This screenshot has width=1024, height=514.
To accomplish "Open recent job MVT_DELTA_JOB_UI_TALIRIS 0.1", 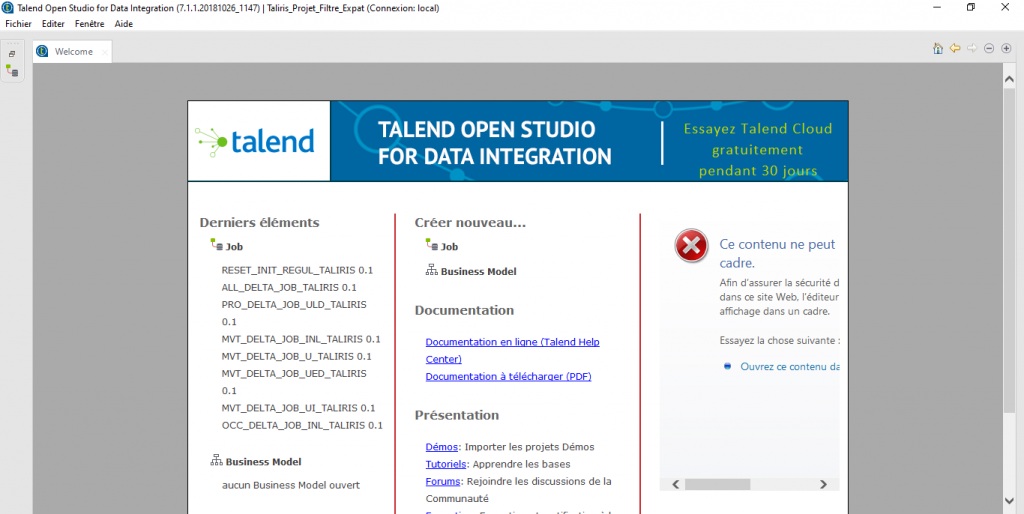I will (x=298, y=408).
